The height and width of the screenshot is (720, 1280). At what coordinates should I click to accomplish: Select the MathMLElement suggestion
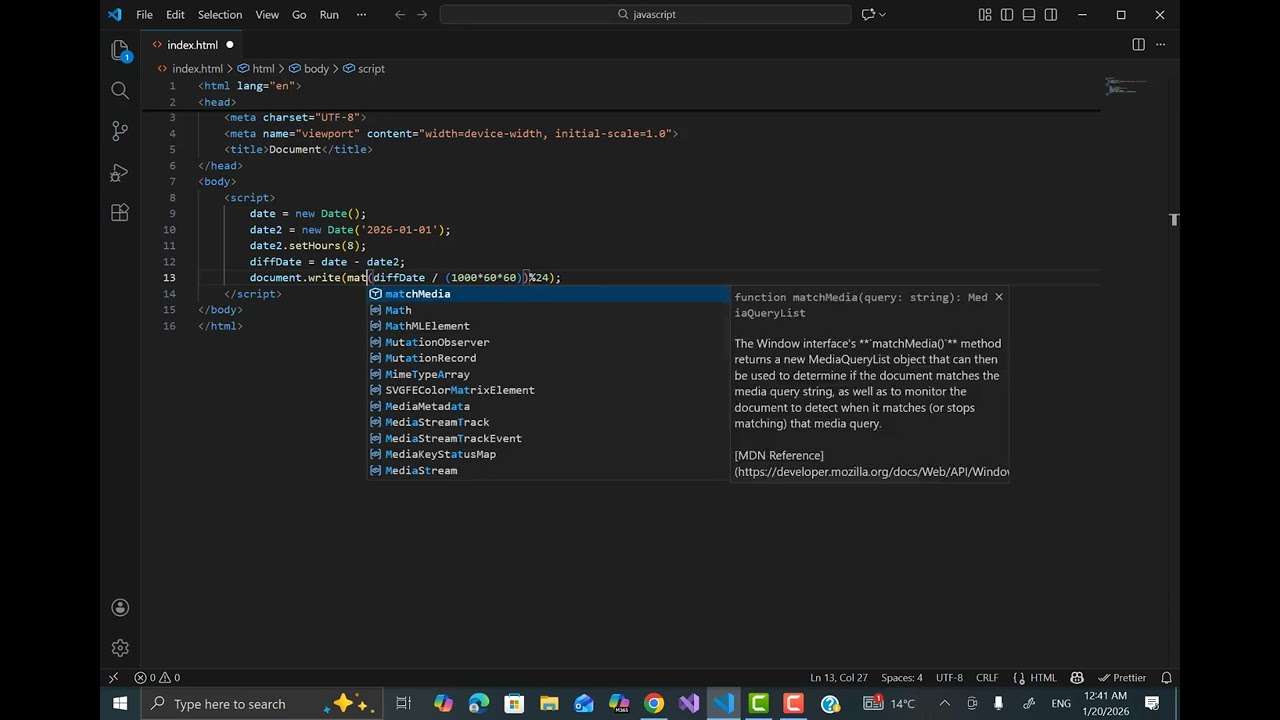tap(548, 326)
